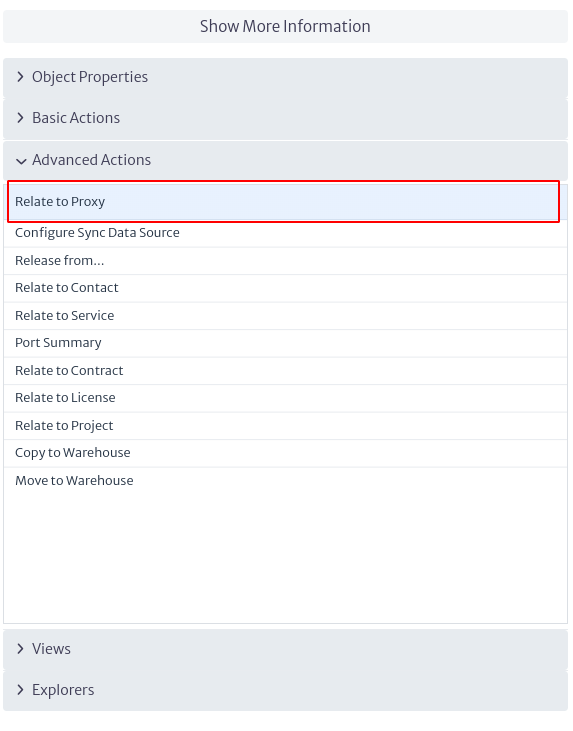Click the chevron icon beside Views

21,649
